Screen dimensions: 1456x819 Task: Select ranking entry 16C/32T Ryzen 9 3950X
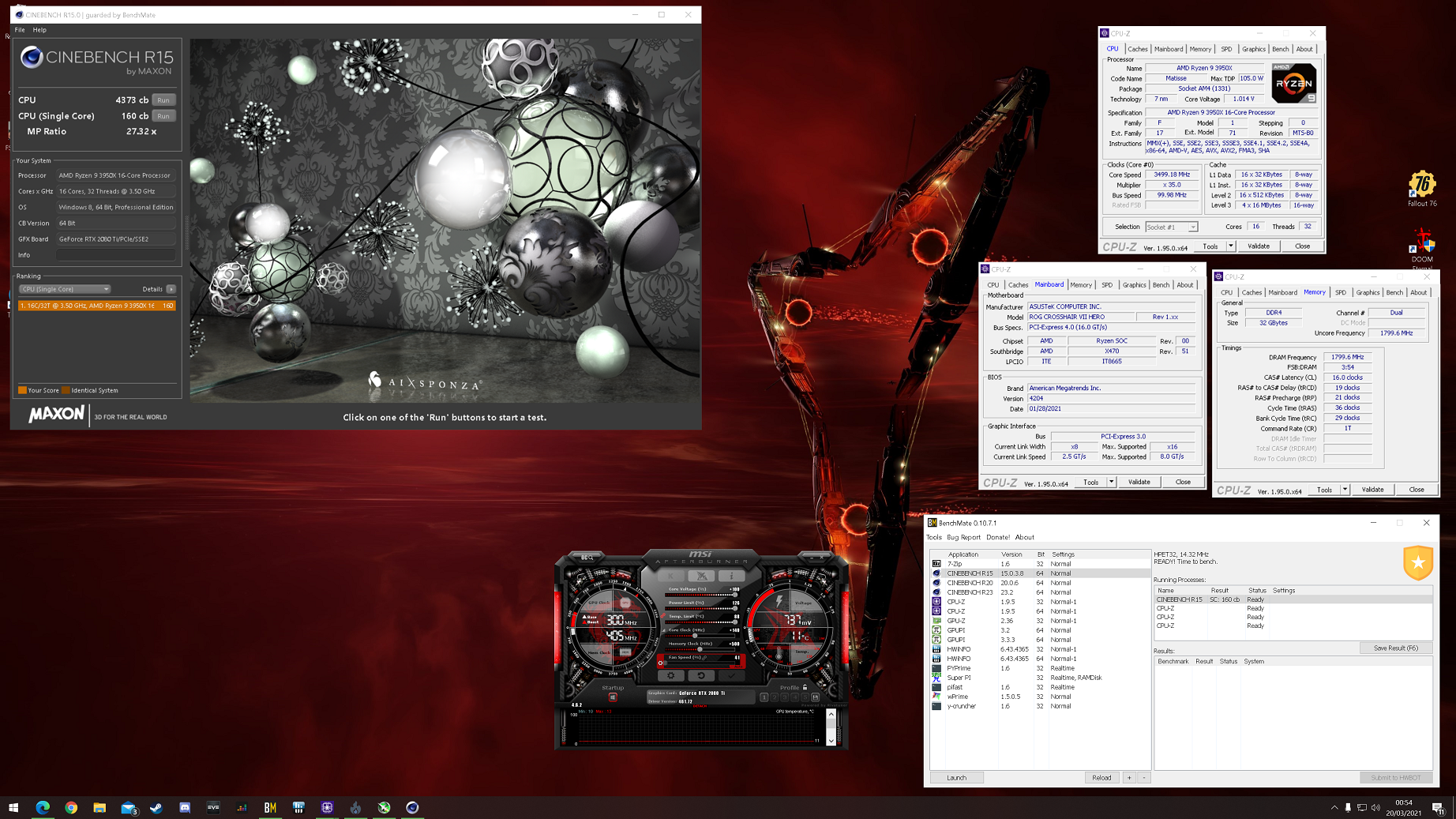point(96,306)
